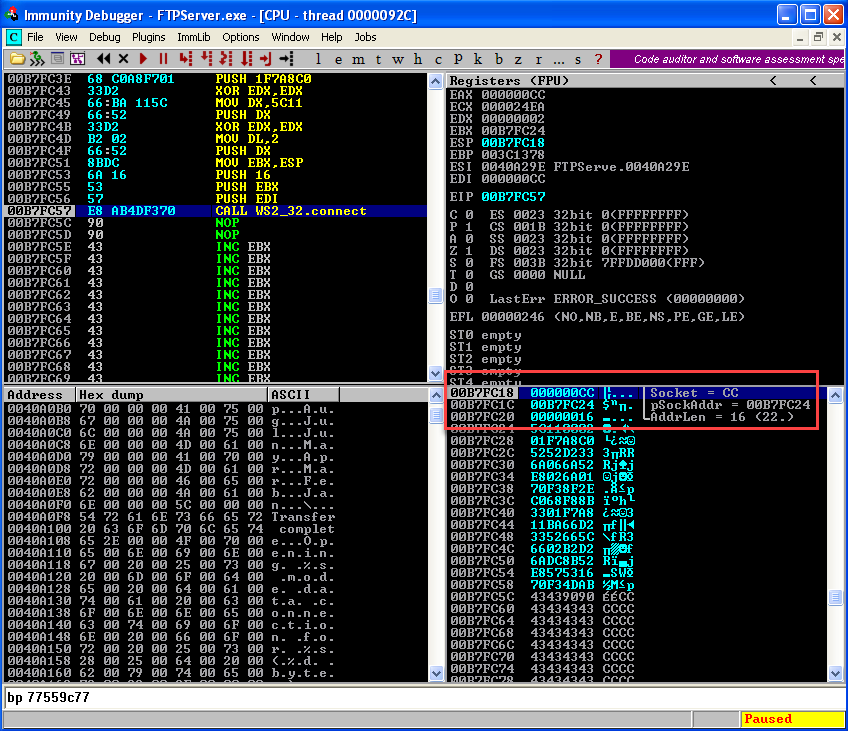Viewport: 848px width, 731px height.
Task: Close the debugged program with the X icon
Action: click(x=123, y=59)
